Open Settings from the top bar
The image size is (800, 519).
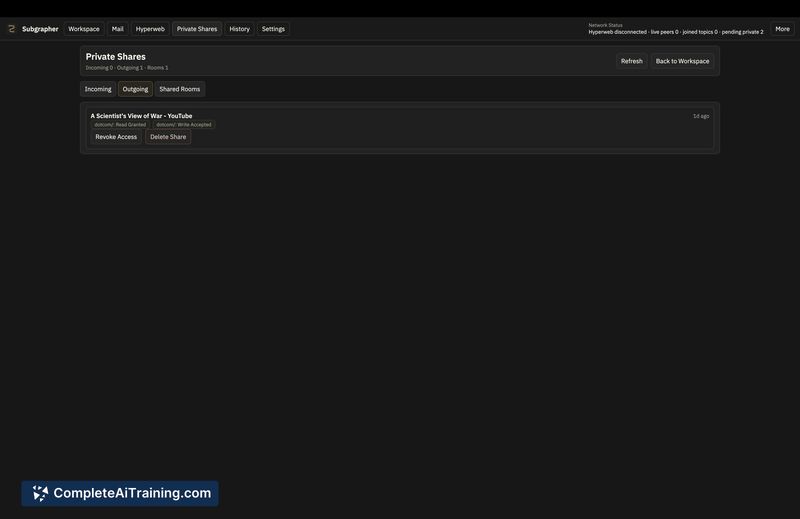[273, 29]
